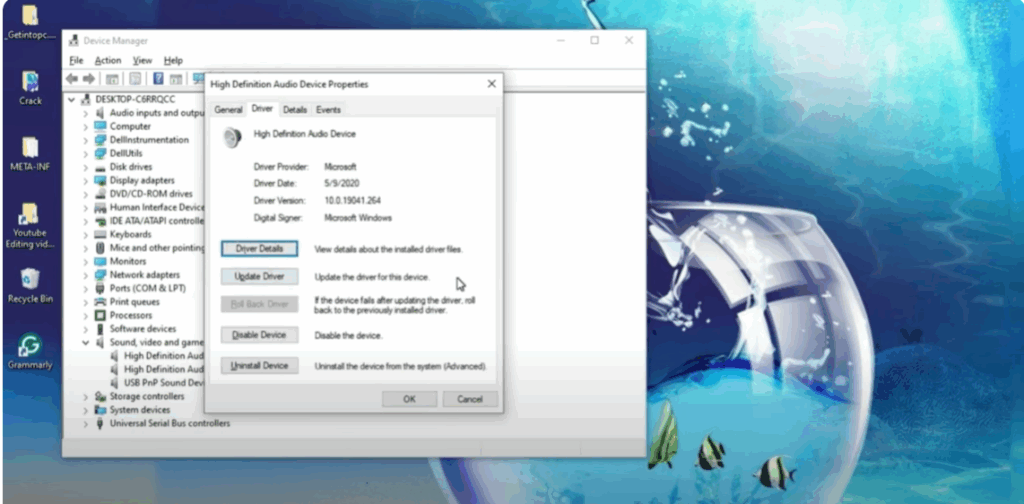Click the Microsoft Windows digital signer text

click(x=358, y=218)
